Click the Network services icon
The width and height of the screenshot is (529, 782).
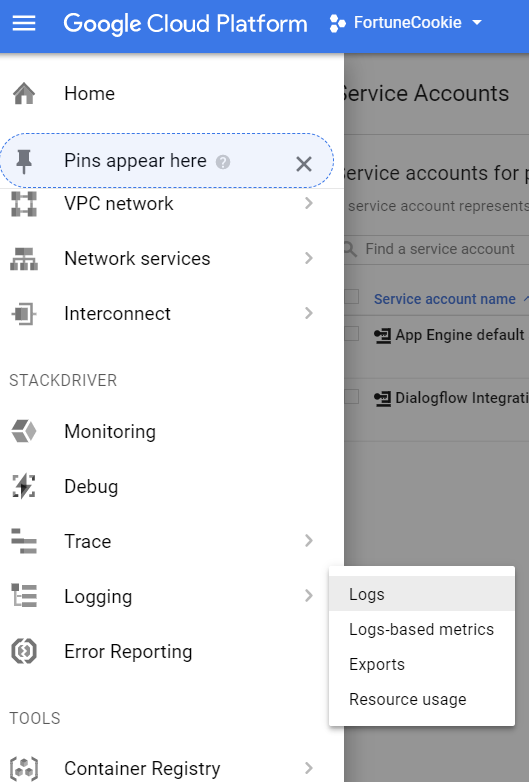[x=24, y=259]
